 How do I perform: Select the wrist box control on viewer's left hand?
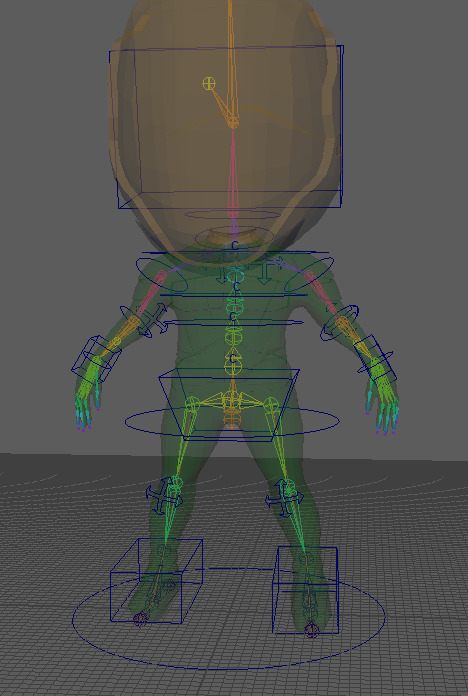[x=96, y=360]
